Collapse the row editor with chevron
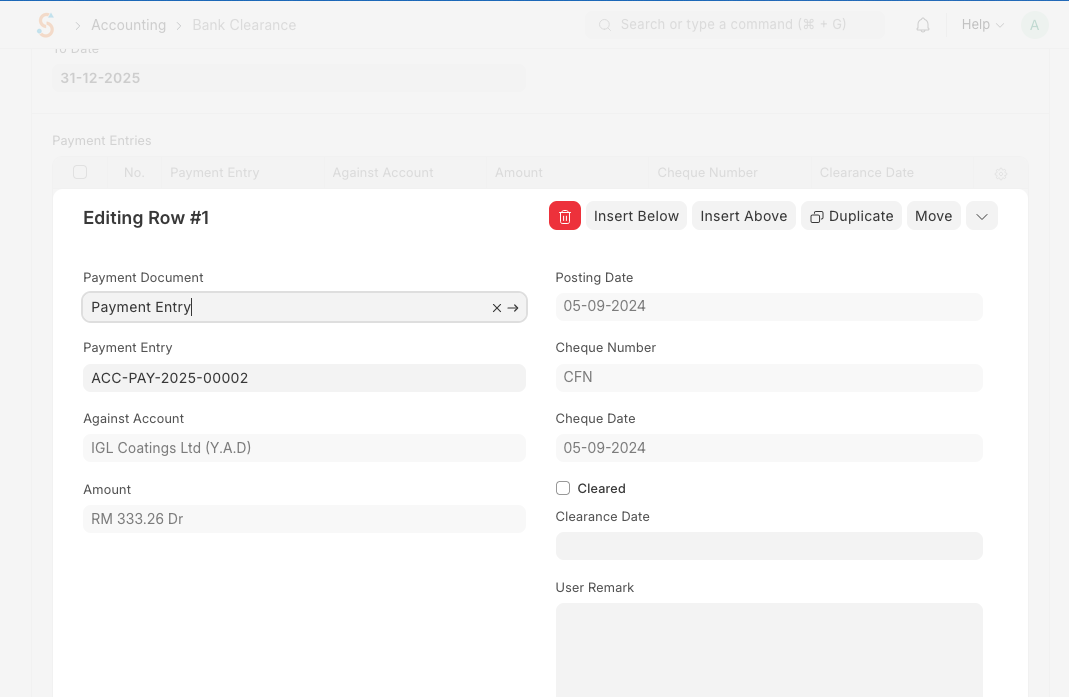 click(x=981, y=216)
